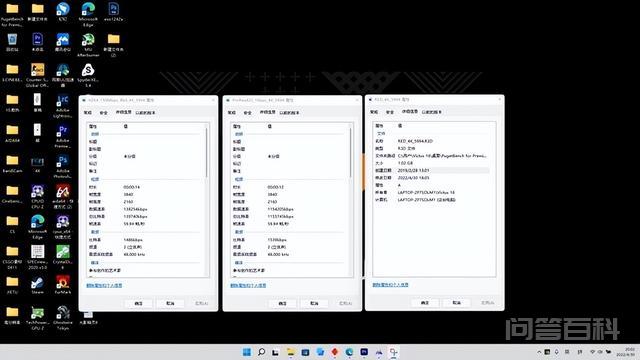Select the AIDA64 desktop folder

tap(12, 133)
